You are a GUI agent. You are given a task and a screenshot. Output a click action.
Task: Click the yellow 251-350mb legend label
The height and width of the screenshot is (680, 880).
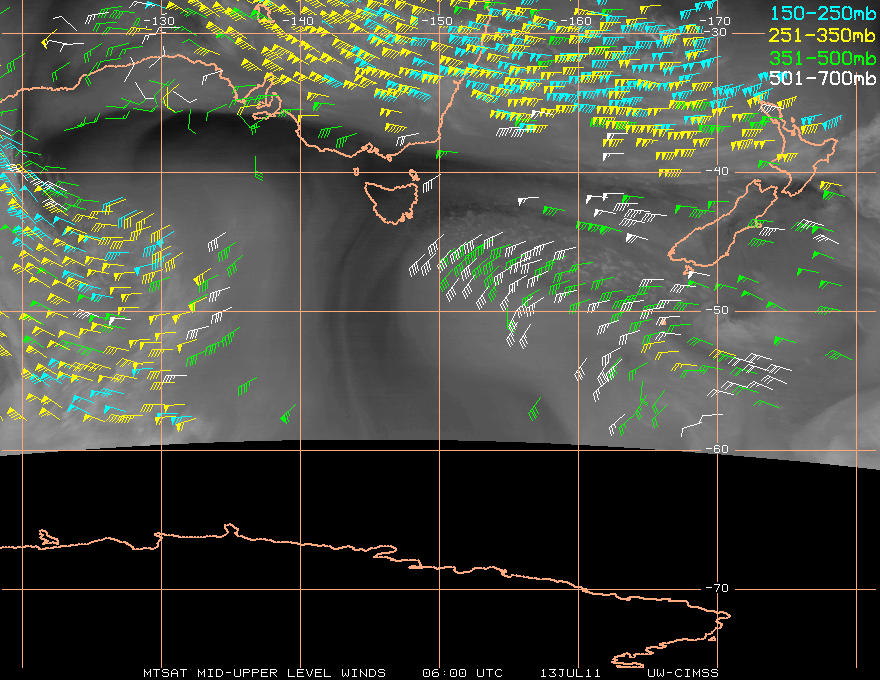coord(822,35)
